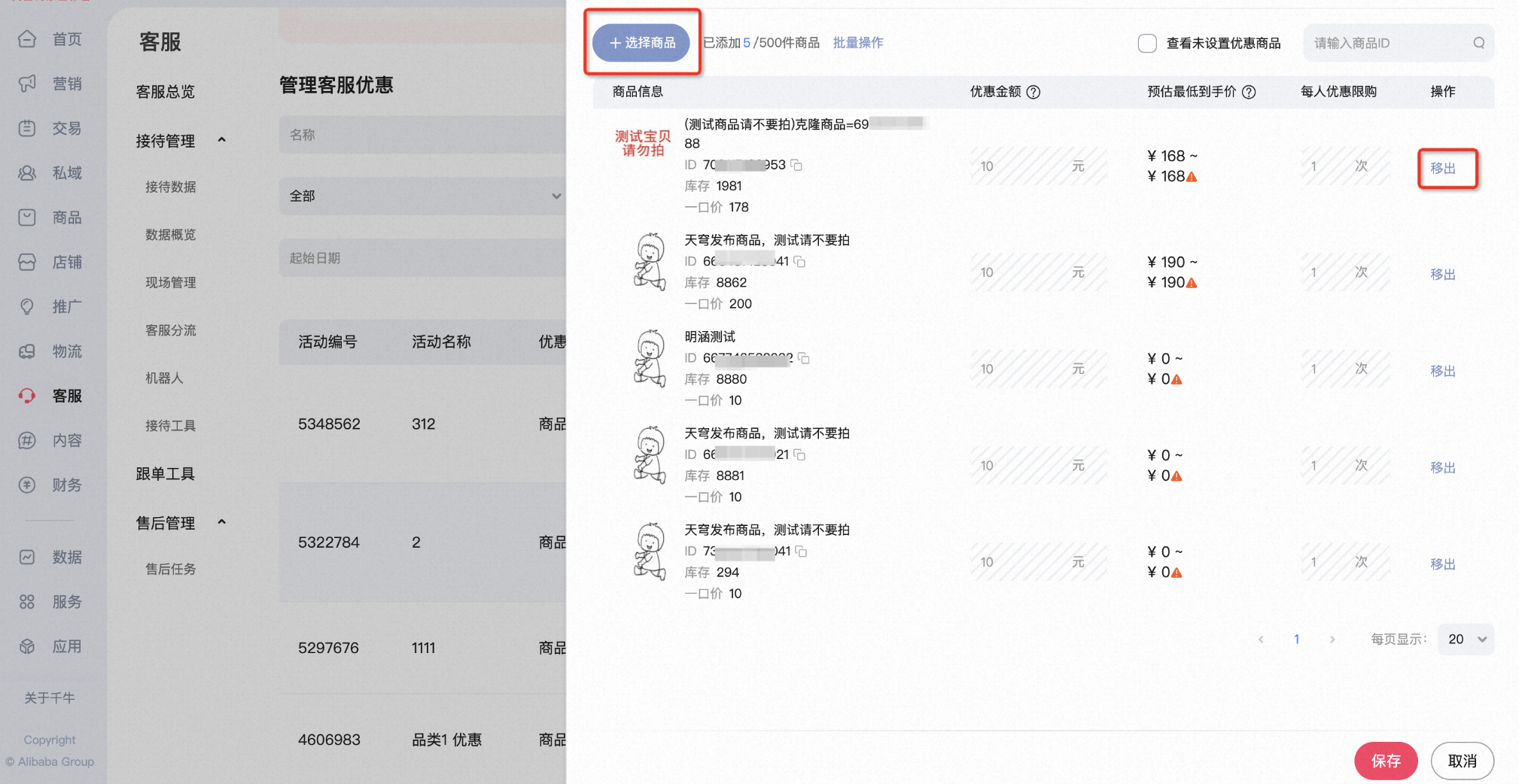Click the 保存 button
The height and width of the screenshot is (784, 1519).
[1386, 761]
